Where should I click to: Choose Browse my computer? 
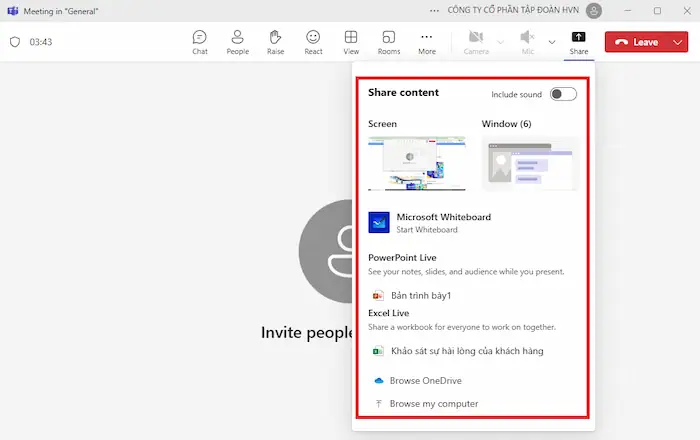(x=433, y=404)
